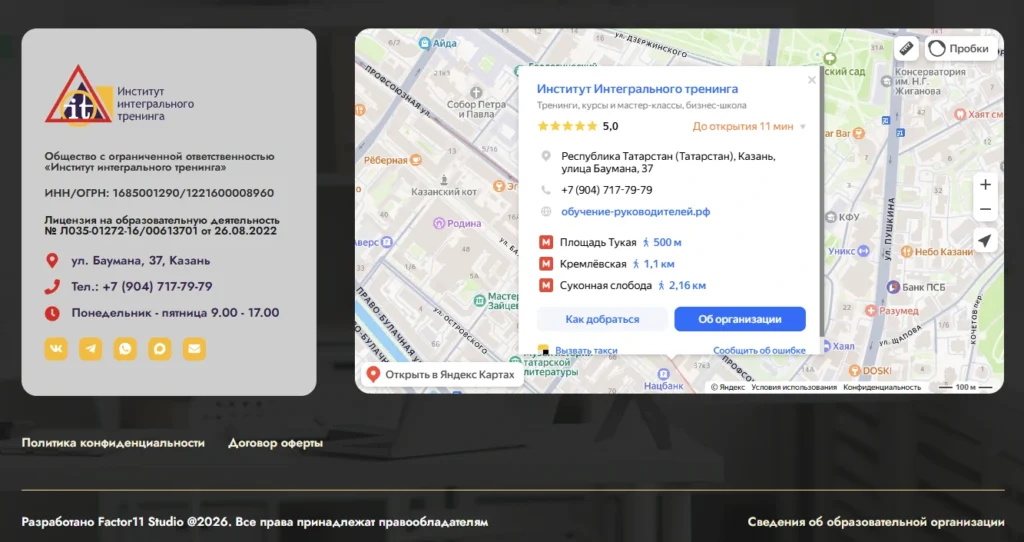Zoom in the map with the plus button
This screenshot has width=1024, height=542.
[x=985, y=185]
